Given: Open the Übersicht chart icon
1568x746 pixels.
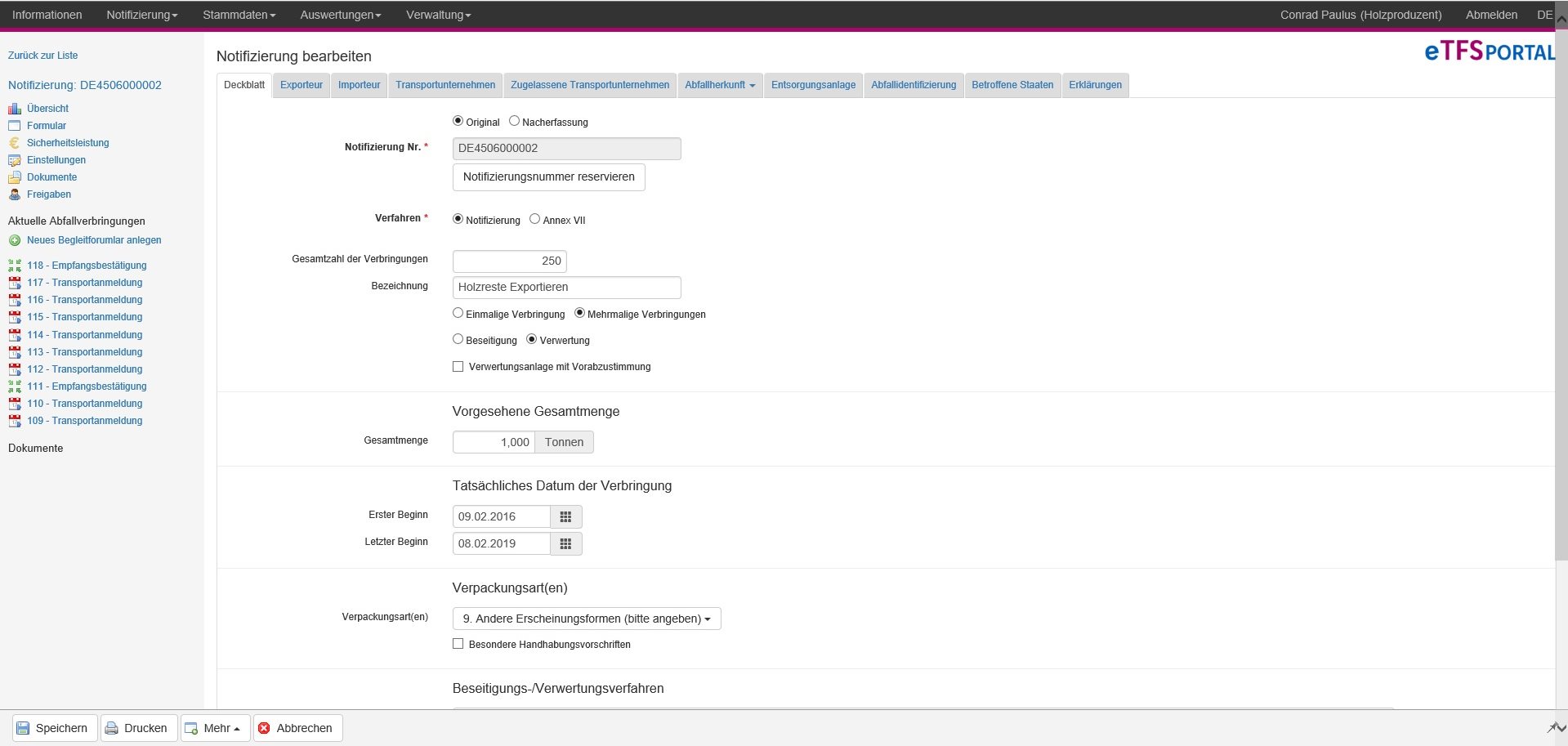Looking at the screenshot, I should click(x=15, y=109).
